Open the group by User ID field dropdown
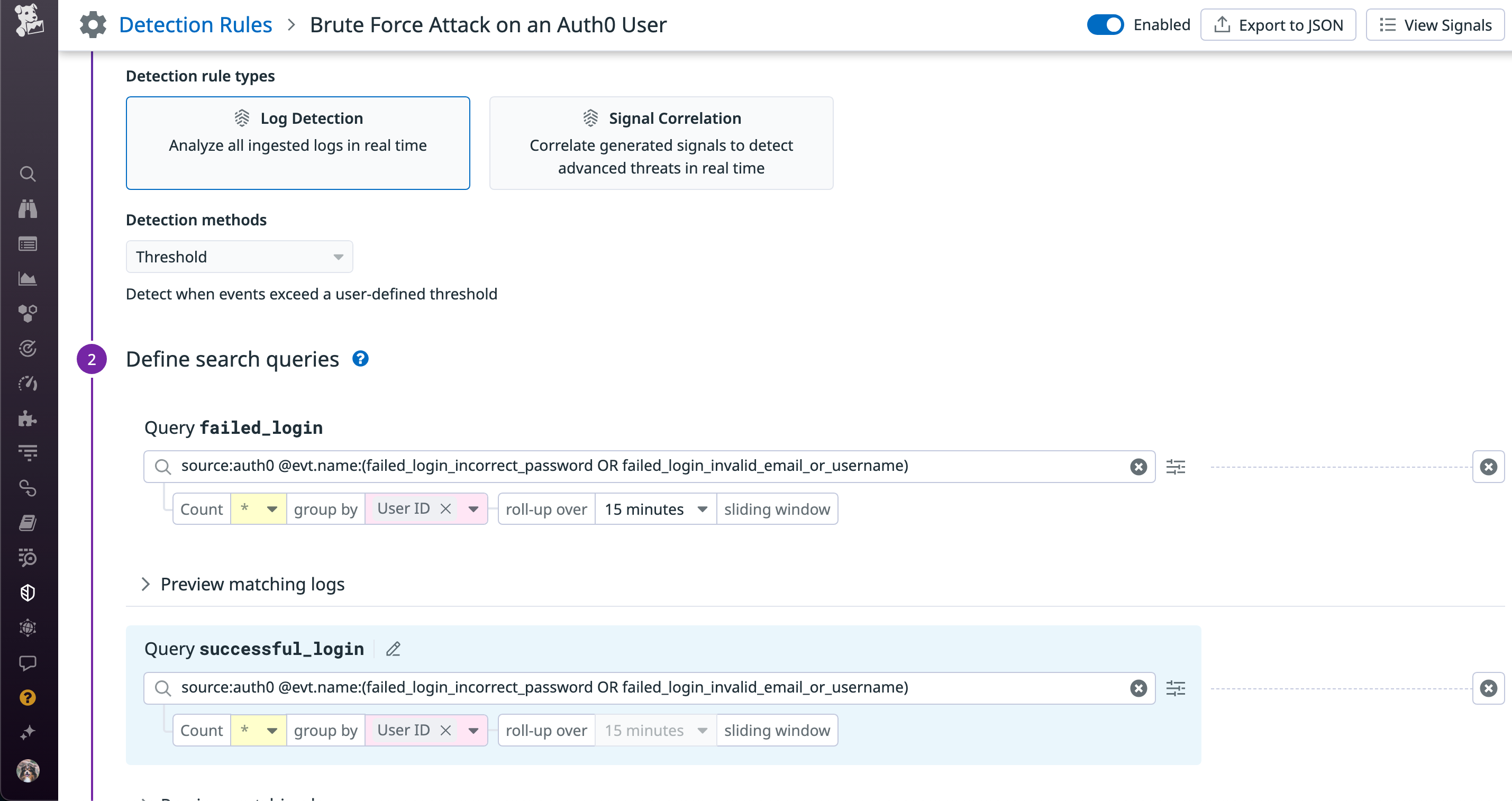 tap(473, 509)
